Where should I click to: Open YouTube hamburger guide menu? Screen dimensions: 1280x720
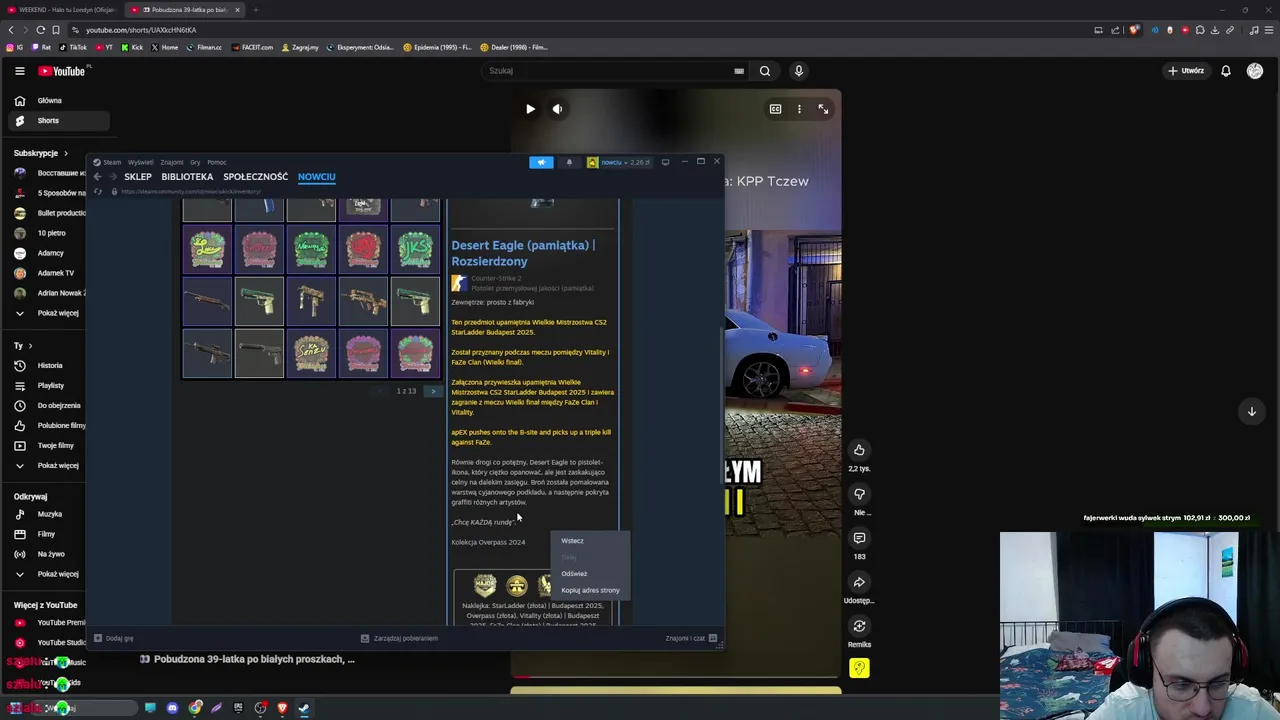19,71
